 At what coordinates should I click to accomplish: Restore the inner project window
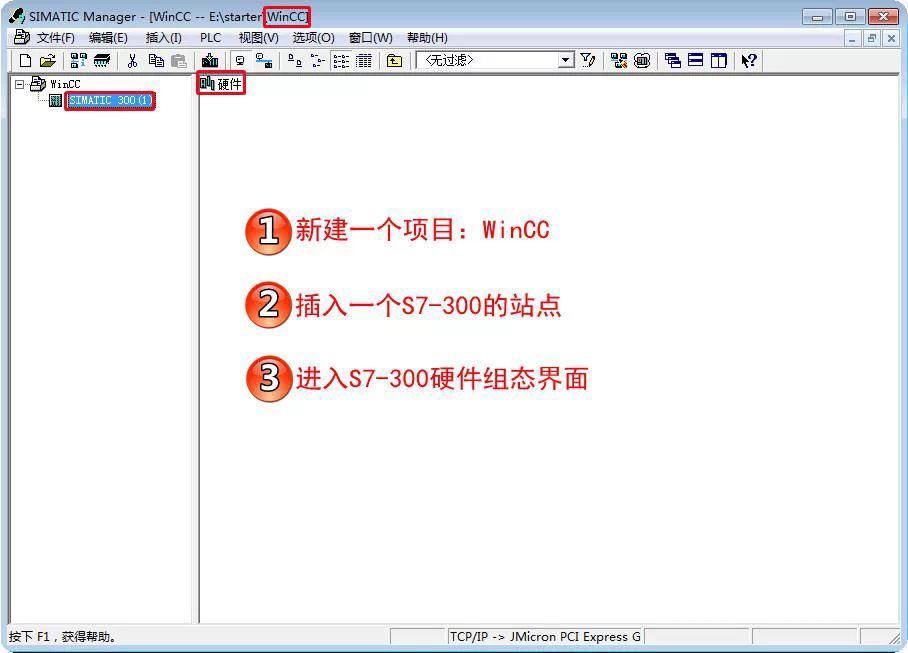click(x=872, y=39)
